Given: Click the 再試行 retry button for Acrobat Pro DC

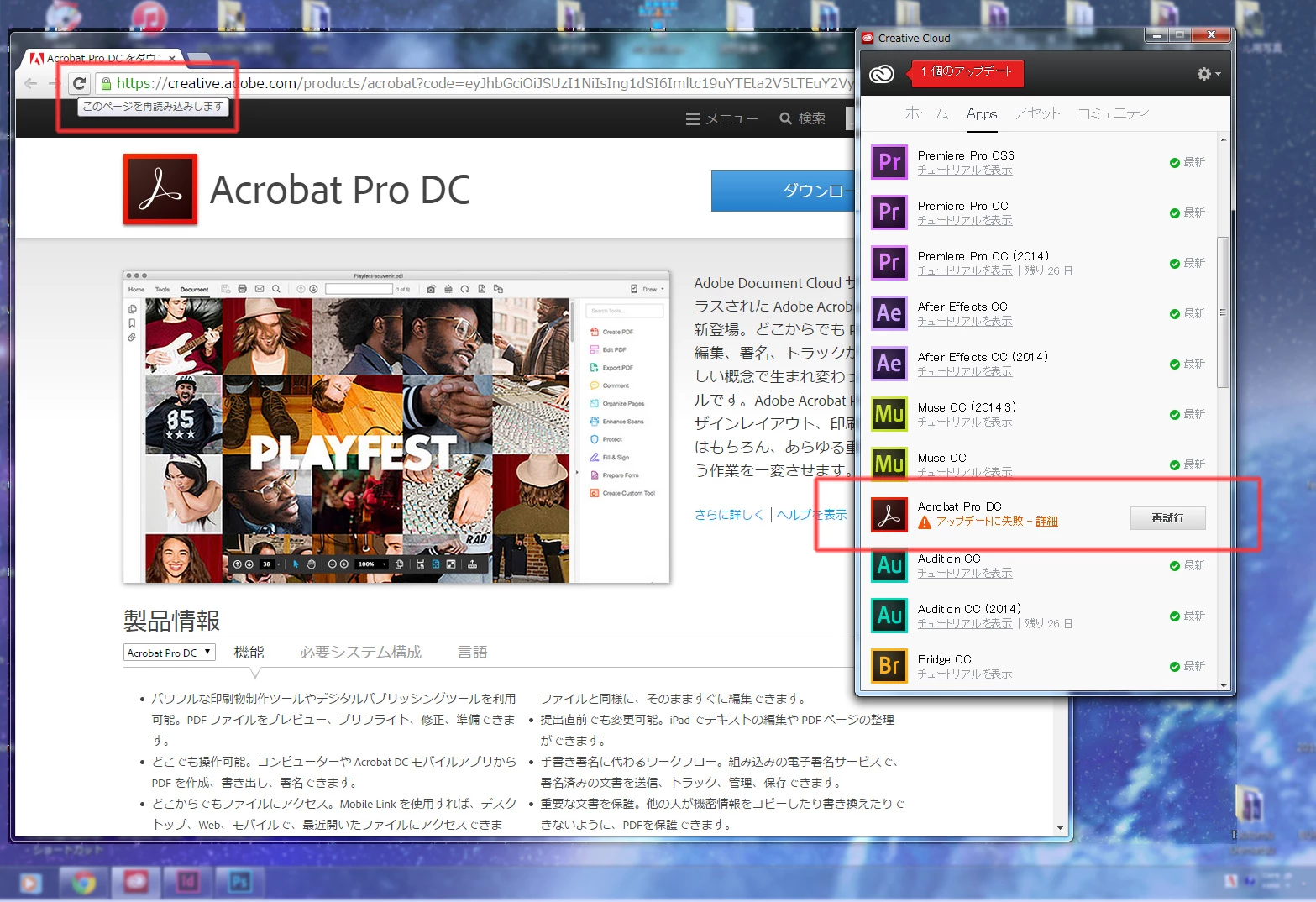Looking at the screenshot, I should tap(1168, 518).
